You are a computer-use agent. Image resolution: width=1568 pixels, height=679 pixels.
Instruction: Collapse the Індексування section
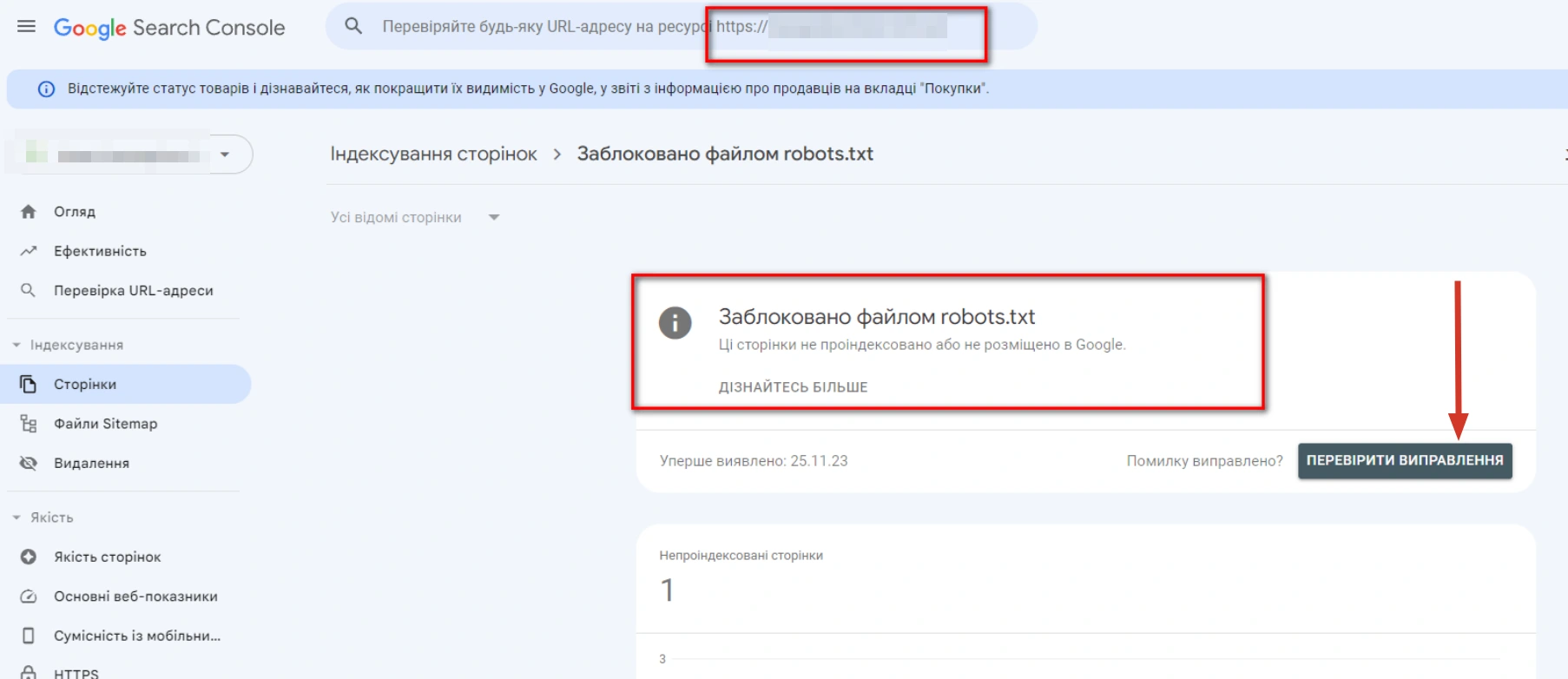click(16, 346)
